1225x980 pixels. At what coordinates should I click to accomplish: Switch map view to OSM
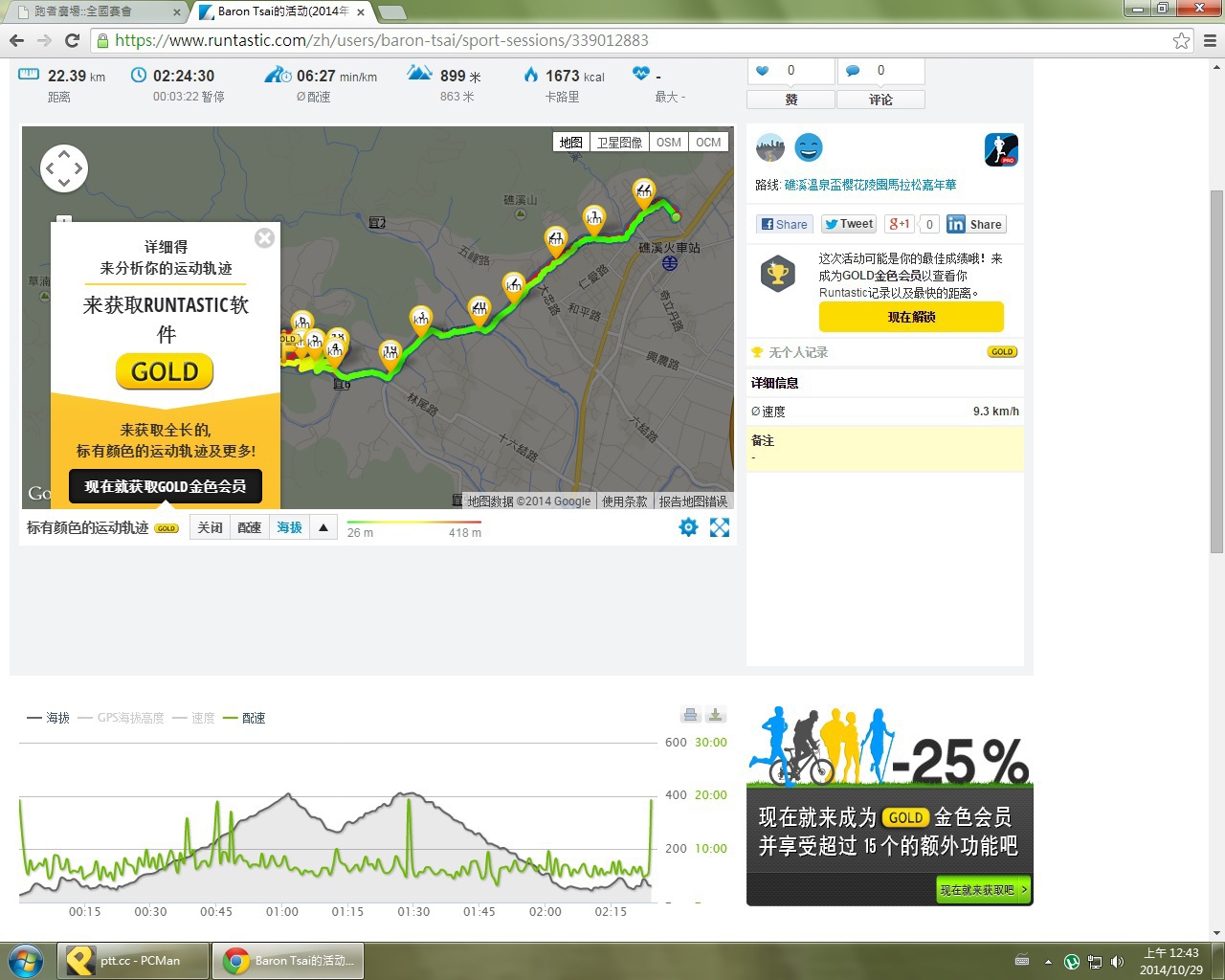coord(669,142)
